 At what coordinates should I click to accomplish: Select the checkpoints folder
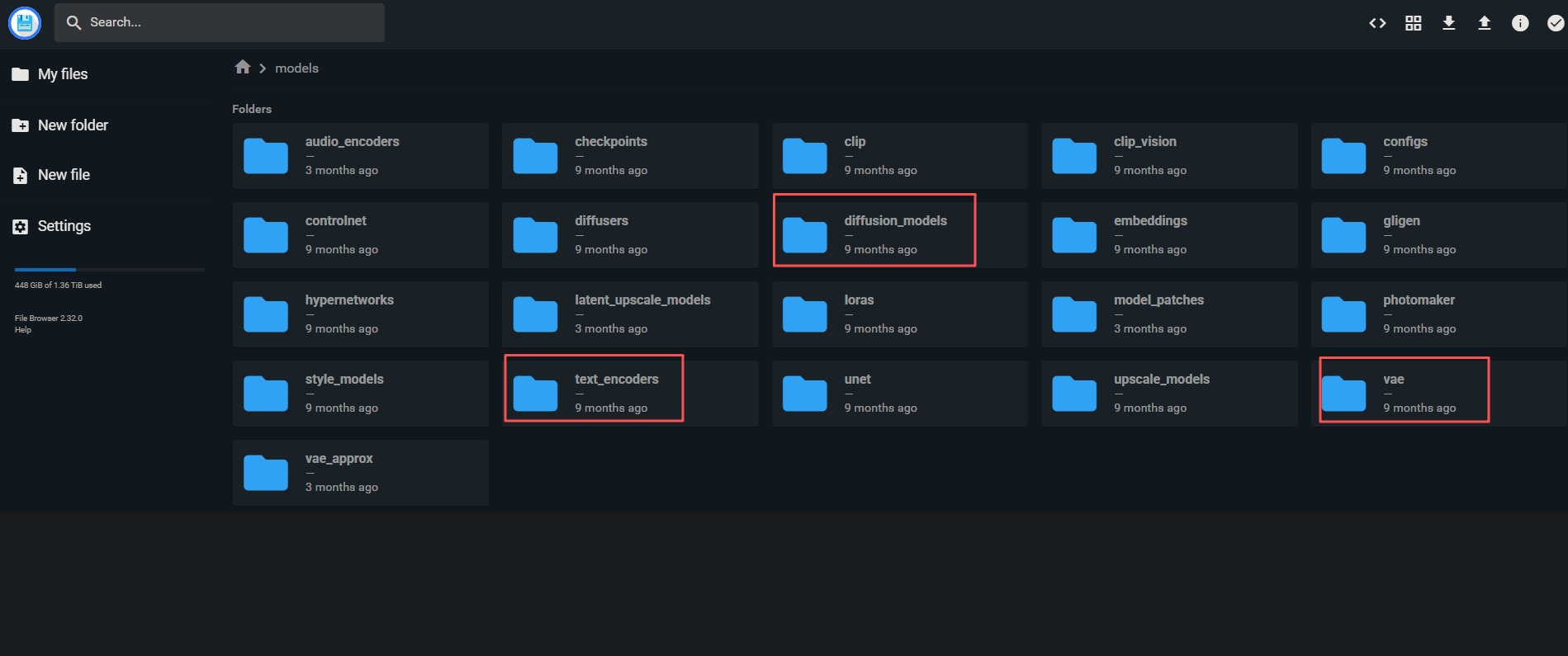[630, 156]
